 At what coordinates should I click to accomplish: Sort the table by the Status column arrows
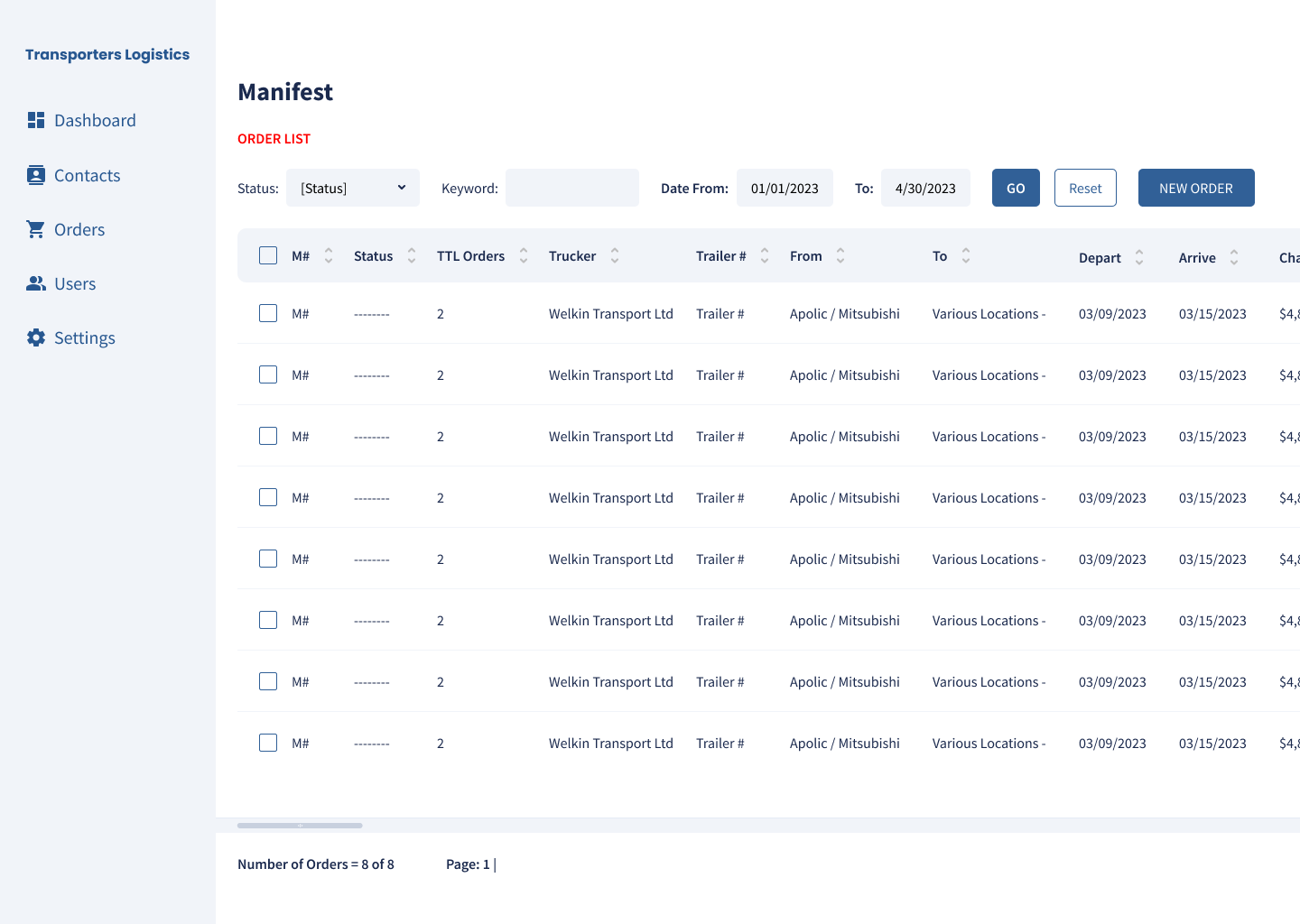point(411,255)
